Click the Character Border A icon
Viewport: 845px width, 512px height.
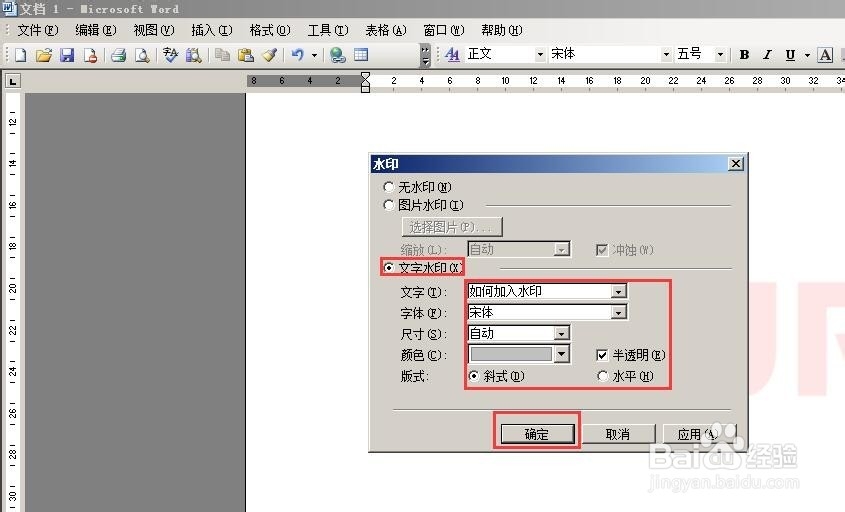[825, 54]
